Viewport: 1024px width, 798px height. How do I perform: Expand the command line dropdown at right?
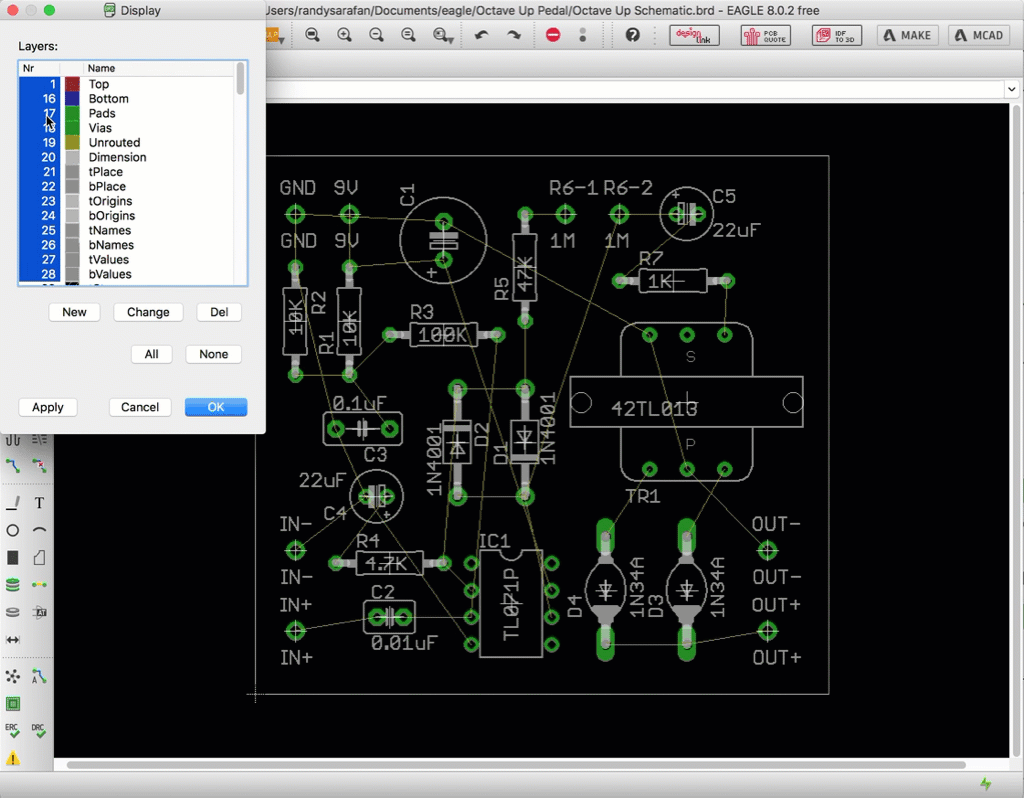coord(1012,89)
